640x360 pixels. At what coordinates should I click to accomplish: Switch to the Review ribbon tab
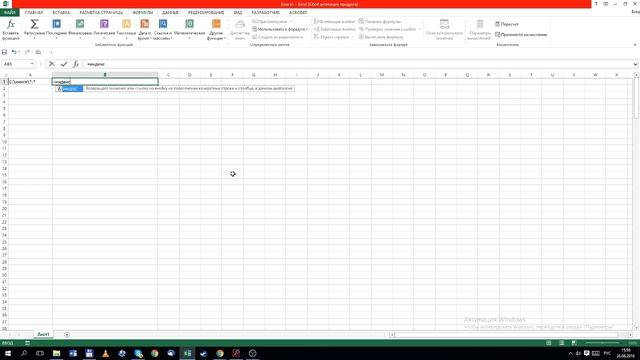coord(206,13)
